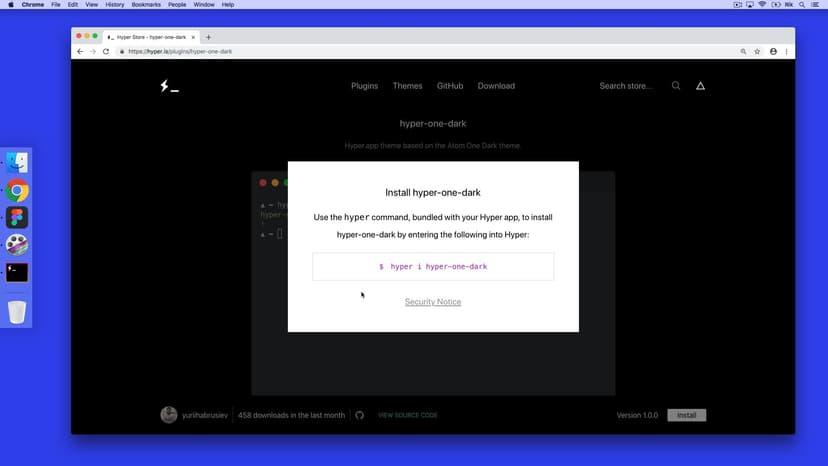The image size is (828, 466).
Task: Click the search magnifier icon in header
Action: pyautogui.click(x=676, y=86)
